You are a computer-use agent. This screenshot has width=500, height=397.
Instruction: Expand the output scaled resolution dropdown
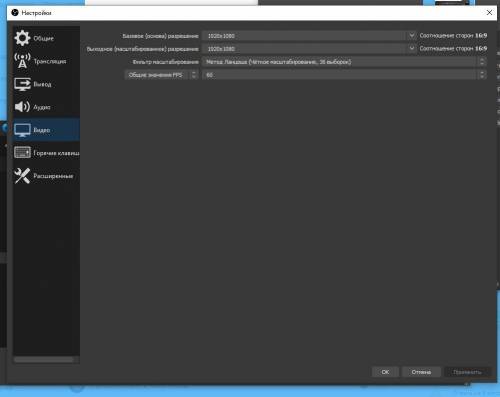412,48
